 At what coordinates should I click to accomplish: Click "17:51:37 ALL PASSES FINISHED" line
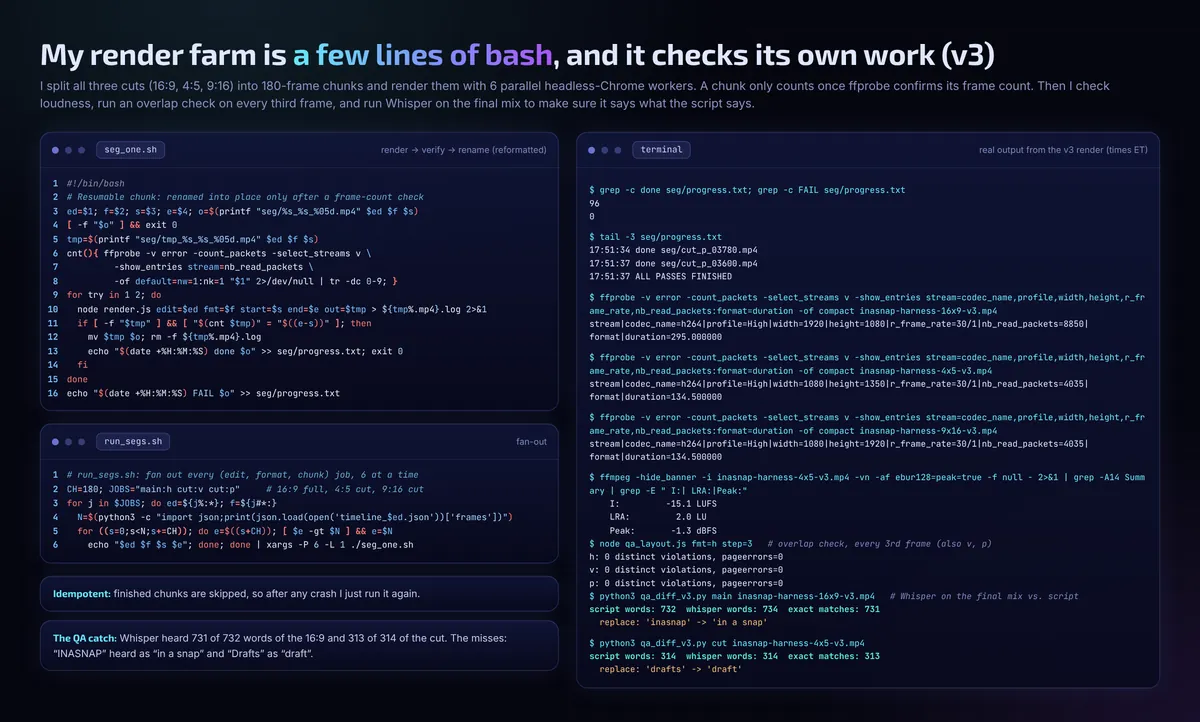pyautogui.click(x=661, y=276)
